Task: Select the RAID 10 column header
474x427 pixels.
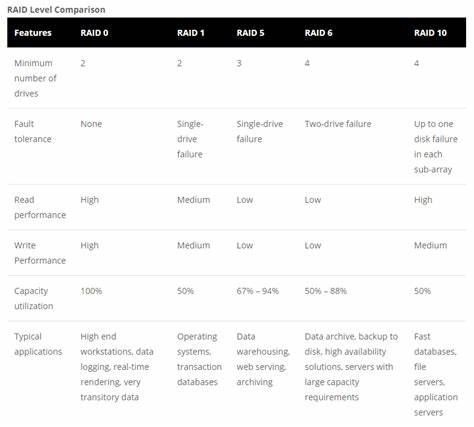Action: point(430,33)
